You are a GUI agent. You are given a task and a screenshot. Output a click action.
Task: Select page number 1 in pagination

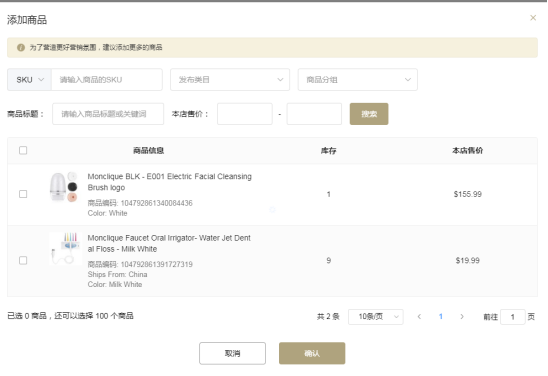coord(441,317)
